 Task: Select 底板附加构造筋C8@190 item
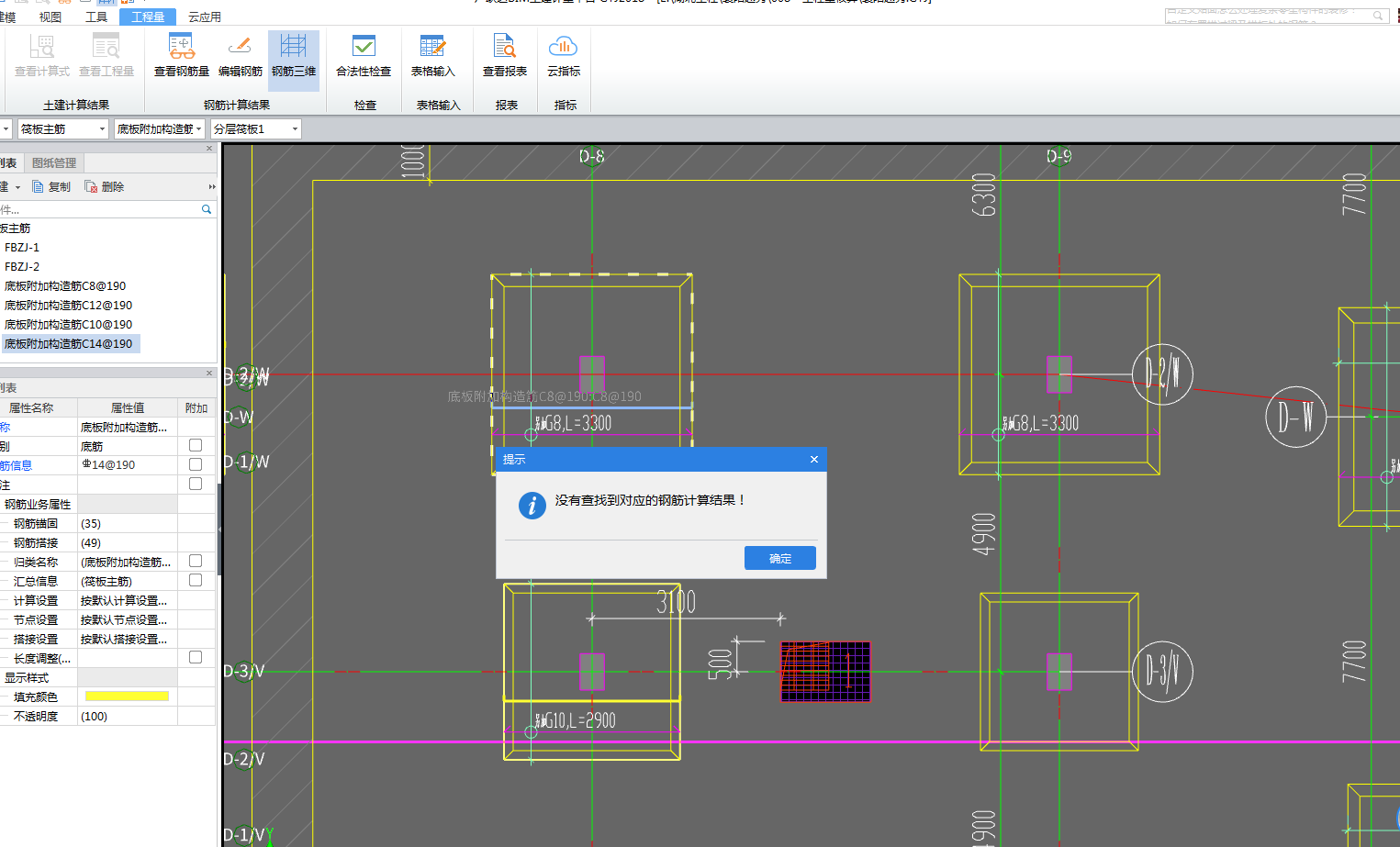coord(65,286)
